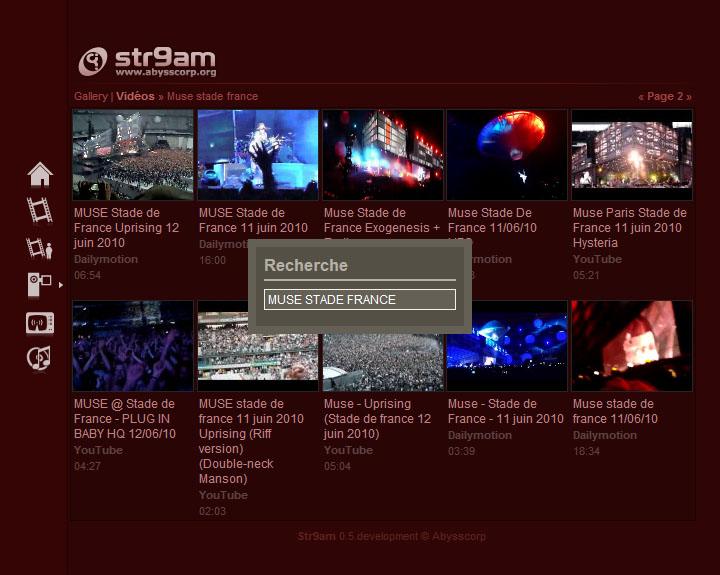Click the str9am logo

(147, 61)
